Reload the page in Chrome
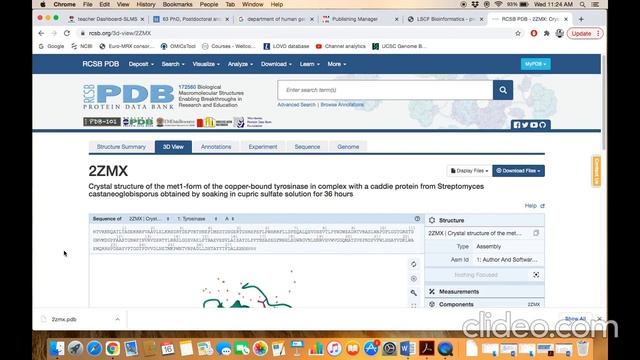 pos(67,33)
